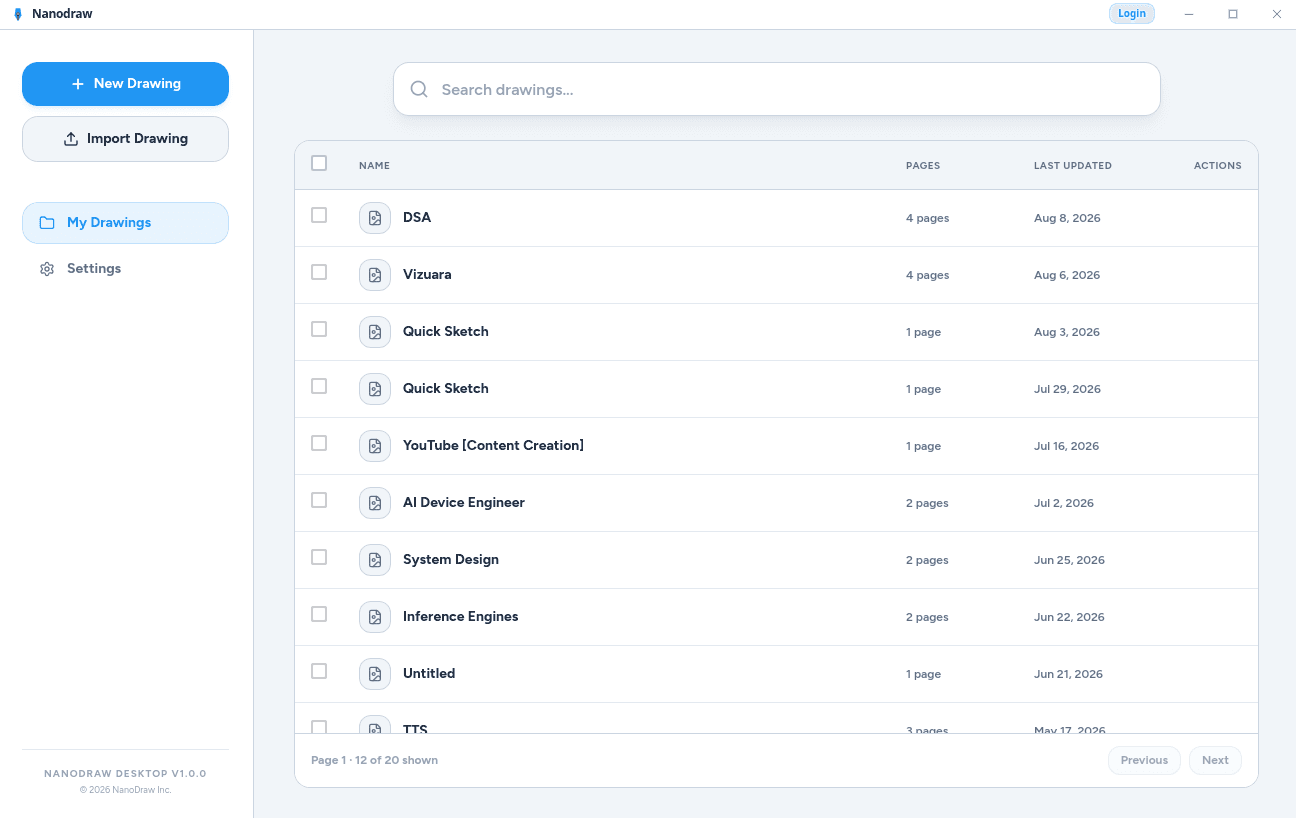Screen dimensions: 1296x818
Task: Select the YouTube [Content Creation] file icon
Action: pyautogui.click(x=375, y=446)
